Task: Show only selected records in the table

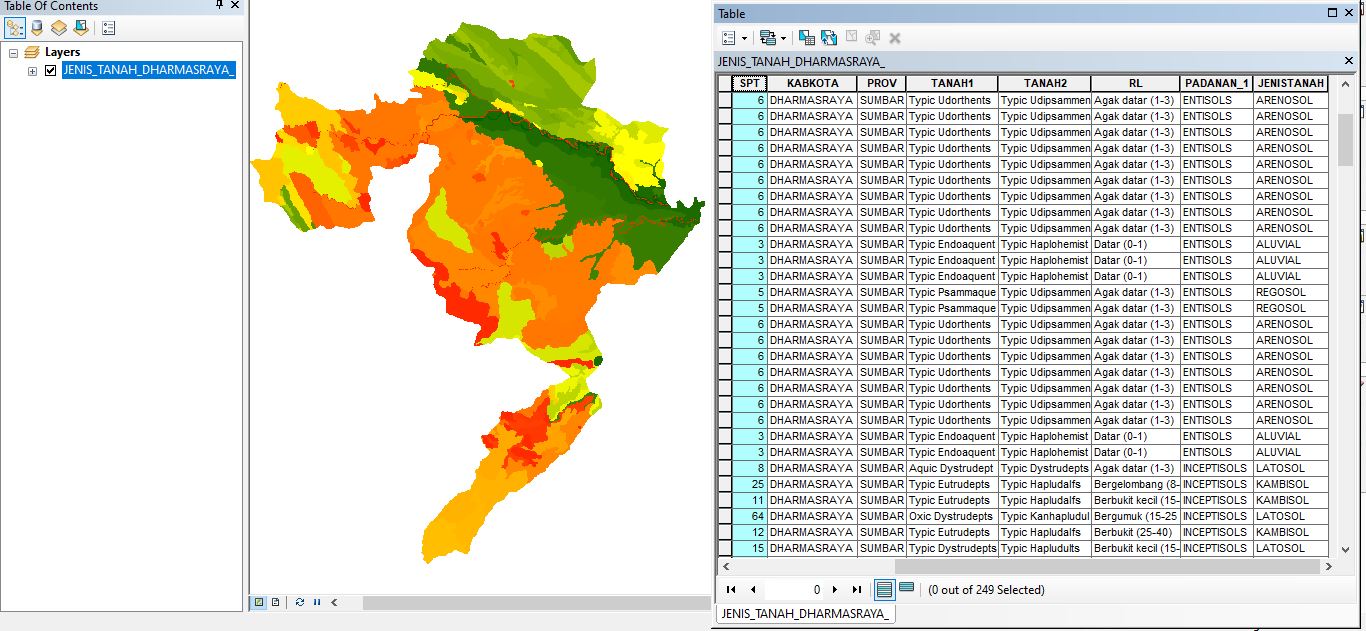Action: [x=906, y=589]
